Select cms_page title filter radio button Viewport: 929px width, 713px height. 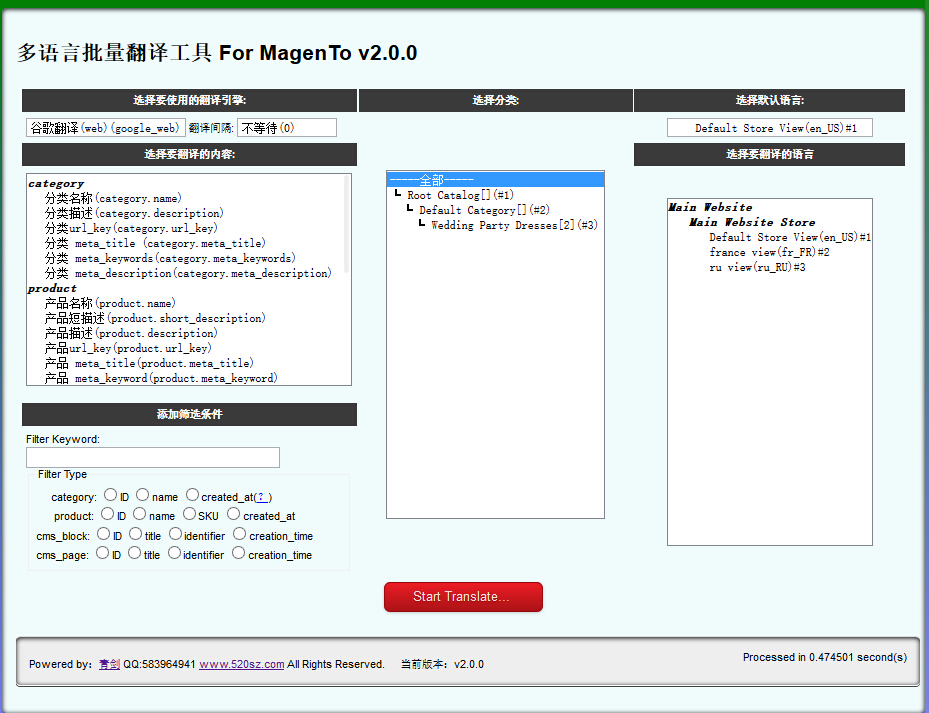tap(134, 552)
